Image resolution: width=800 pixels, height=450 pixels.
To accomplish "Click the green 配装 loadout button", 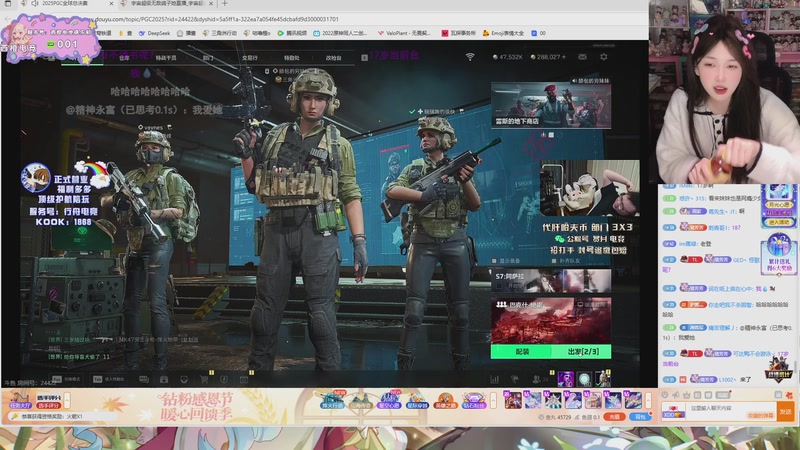I will point(521,352).
